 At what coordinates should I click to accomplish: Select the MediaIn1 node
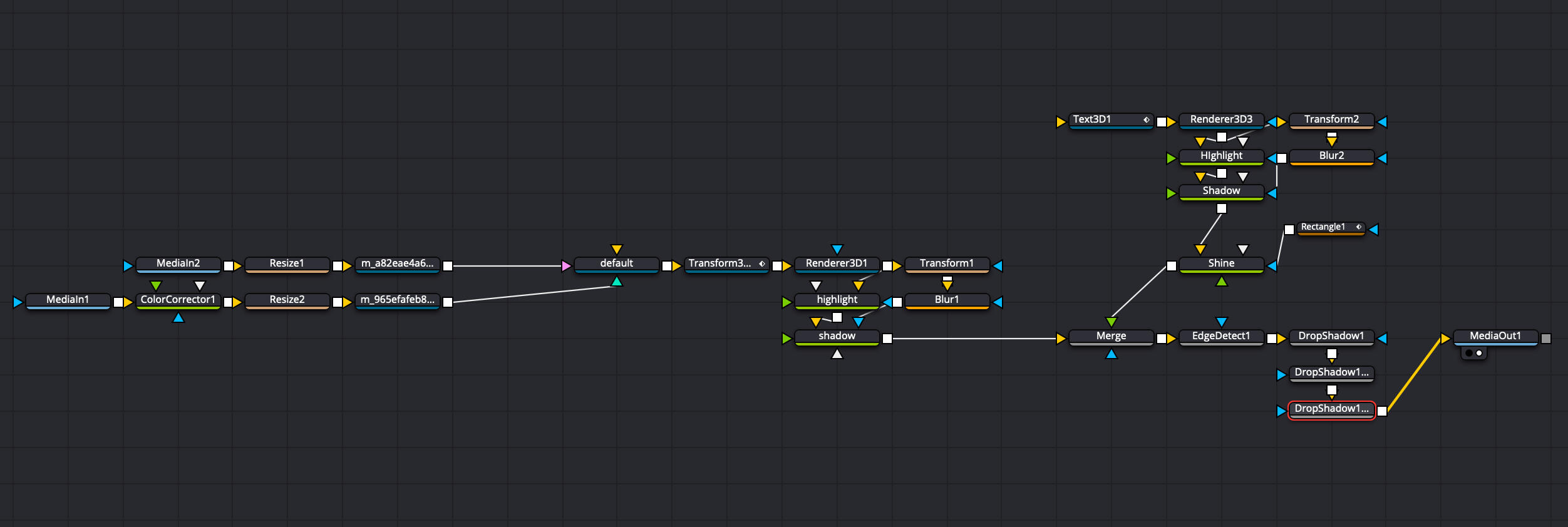68,300
